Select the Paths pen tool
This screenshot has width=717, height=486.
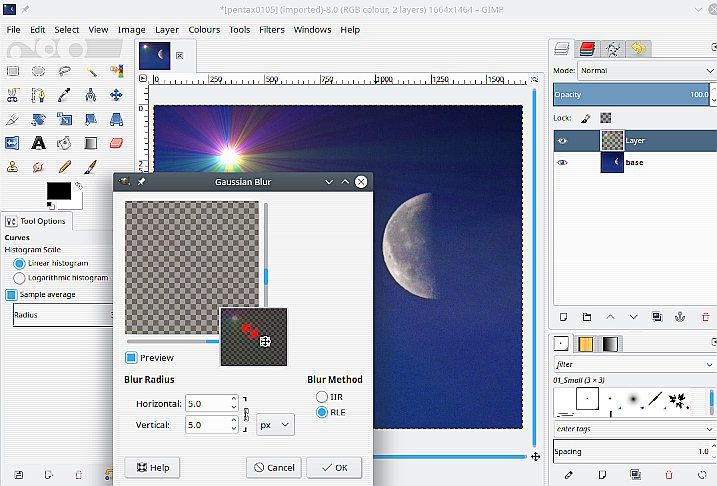[x=38, y=95]
